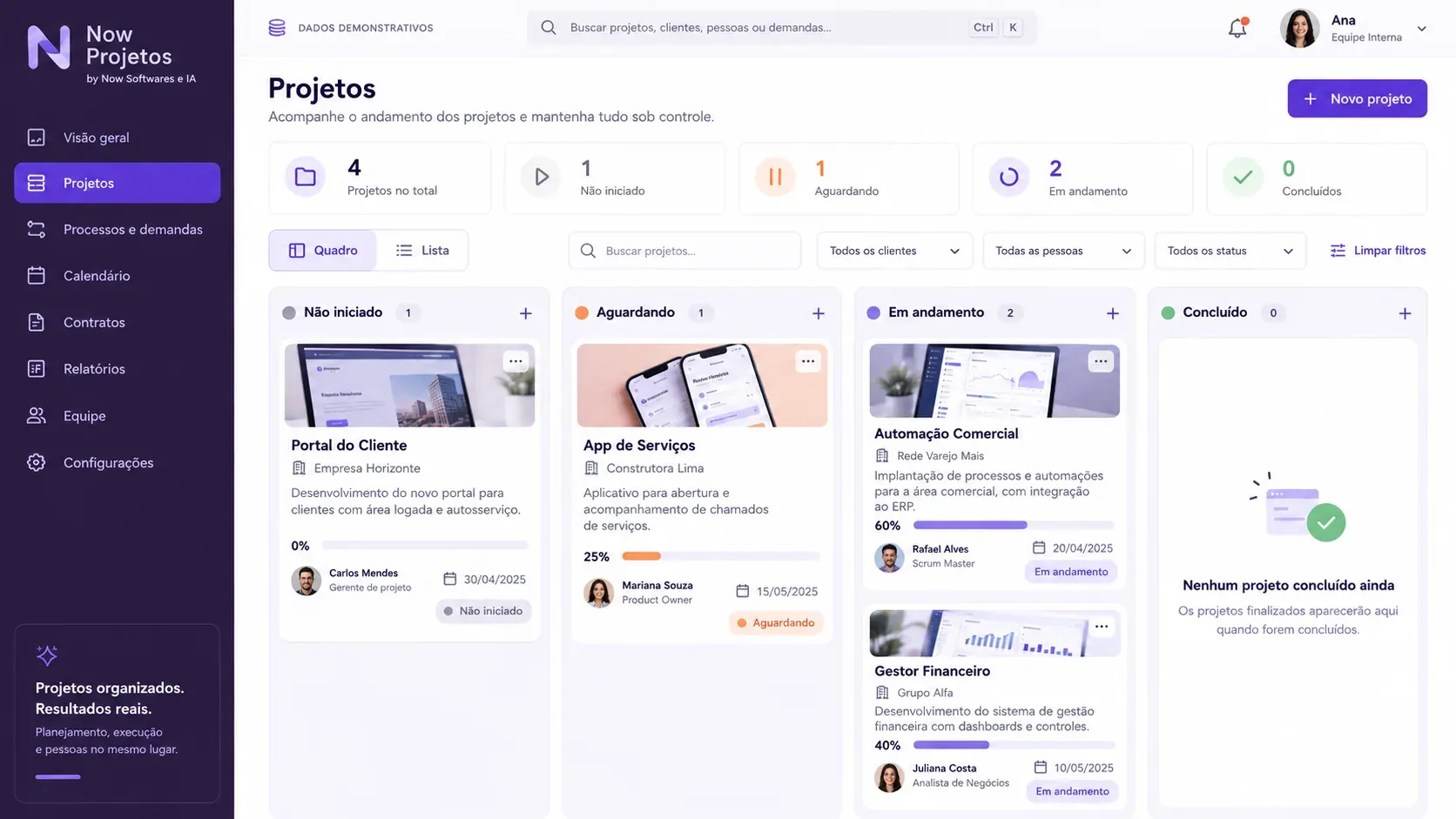Switch to Quadro board view
The height and width of the screenshot is (819, 1456).
322,251
